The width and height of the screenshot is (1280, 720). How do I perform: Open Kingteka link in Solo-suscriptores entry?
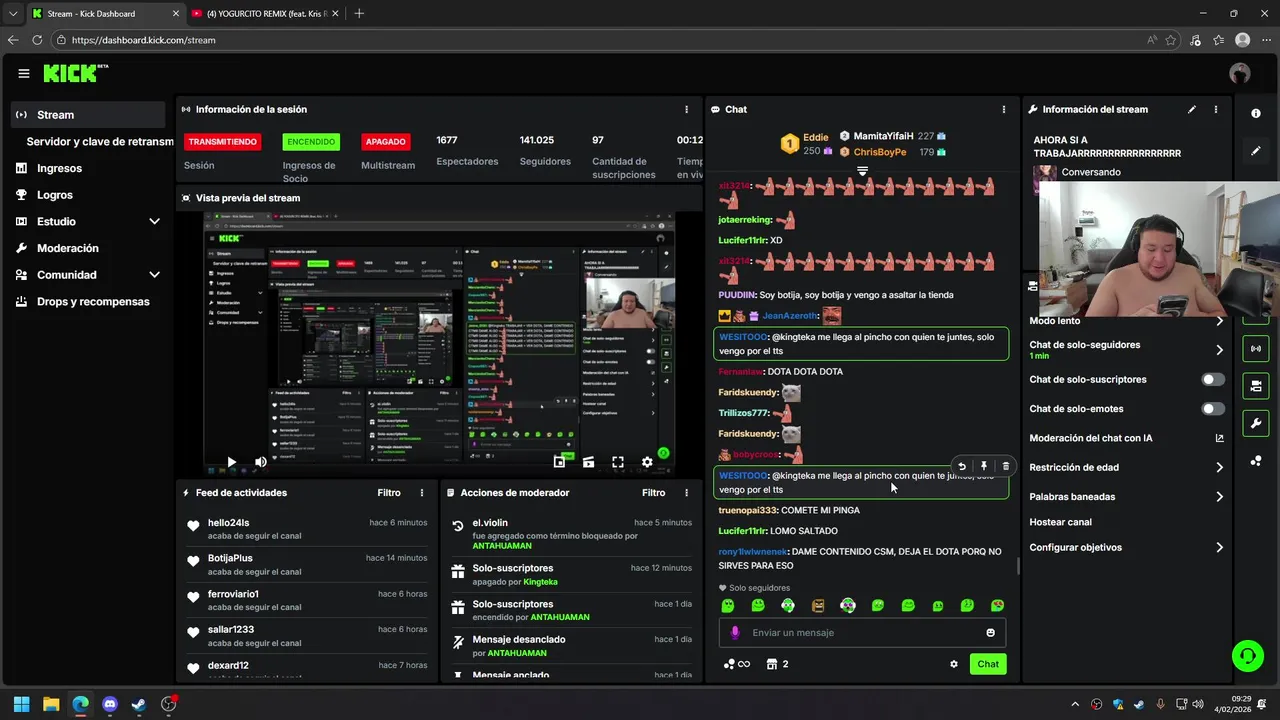pos(540,582)
